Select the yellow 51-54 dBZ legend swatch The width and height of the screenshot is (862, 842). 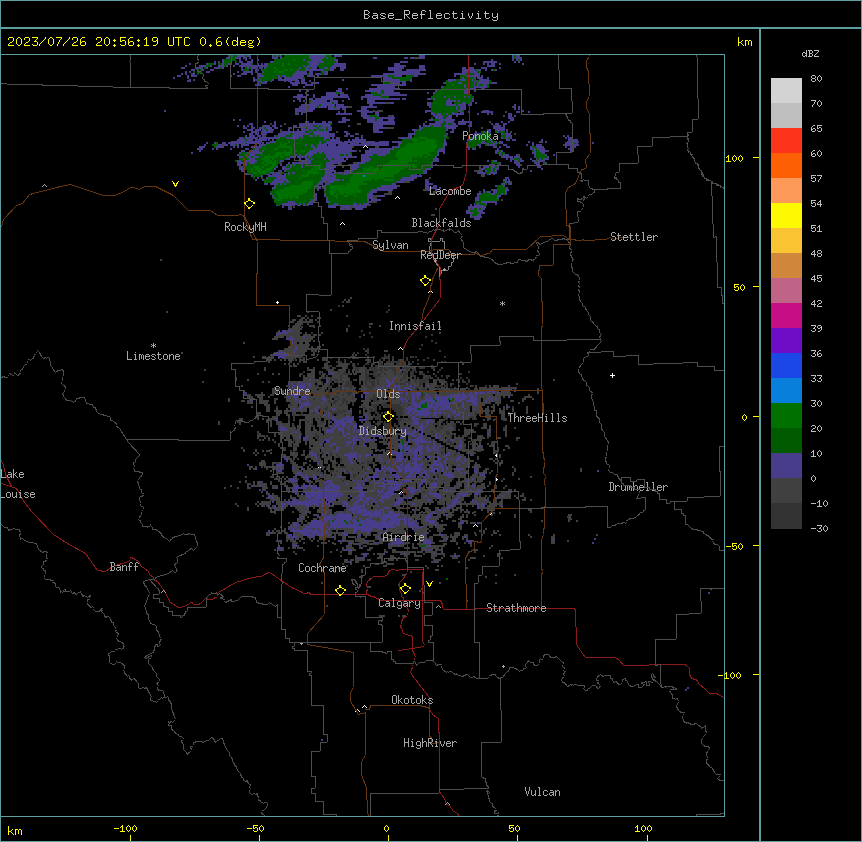(x=786, y=216)
